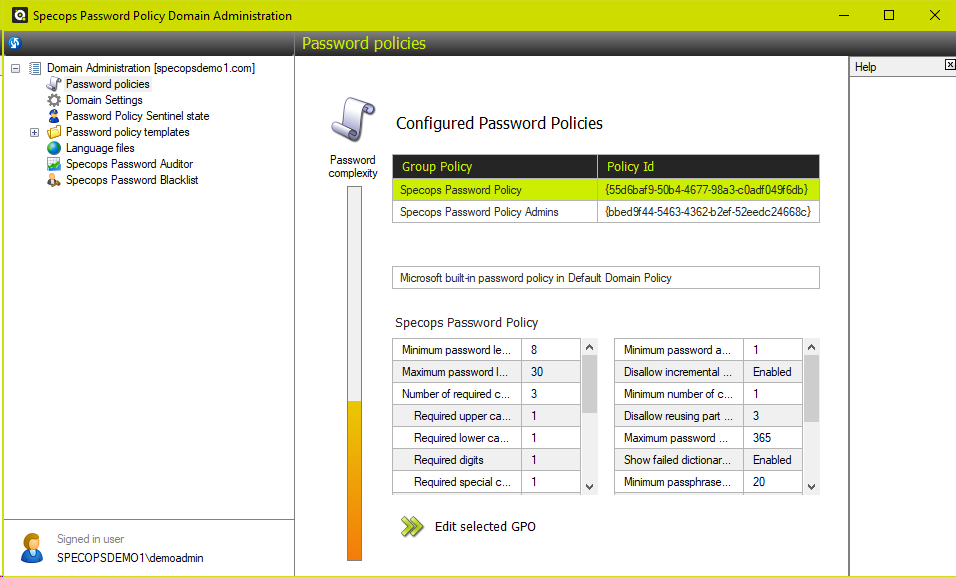The width and height of the screenshot is (956, 577).
Task: Click the Required special c... row
Action: (487, 481)
